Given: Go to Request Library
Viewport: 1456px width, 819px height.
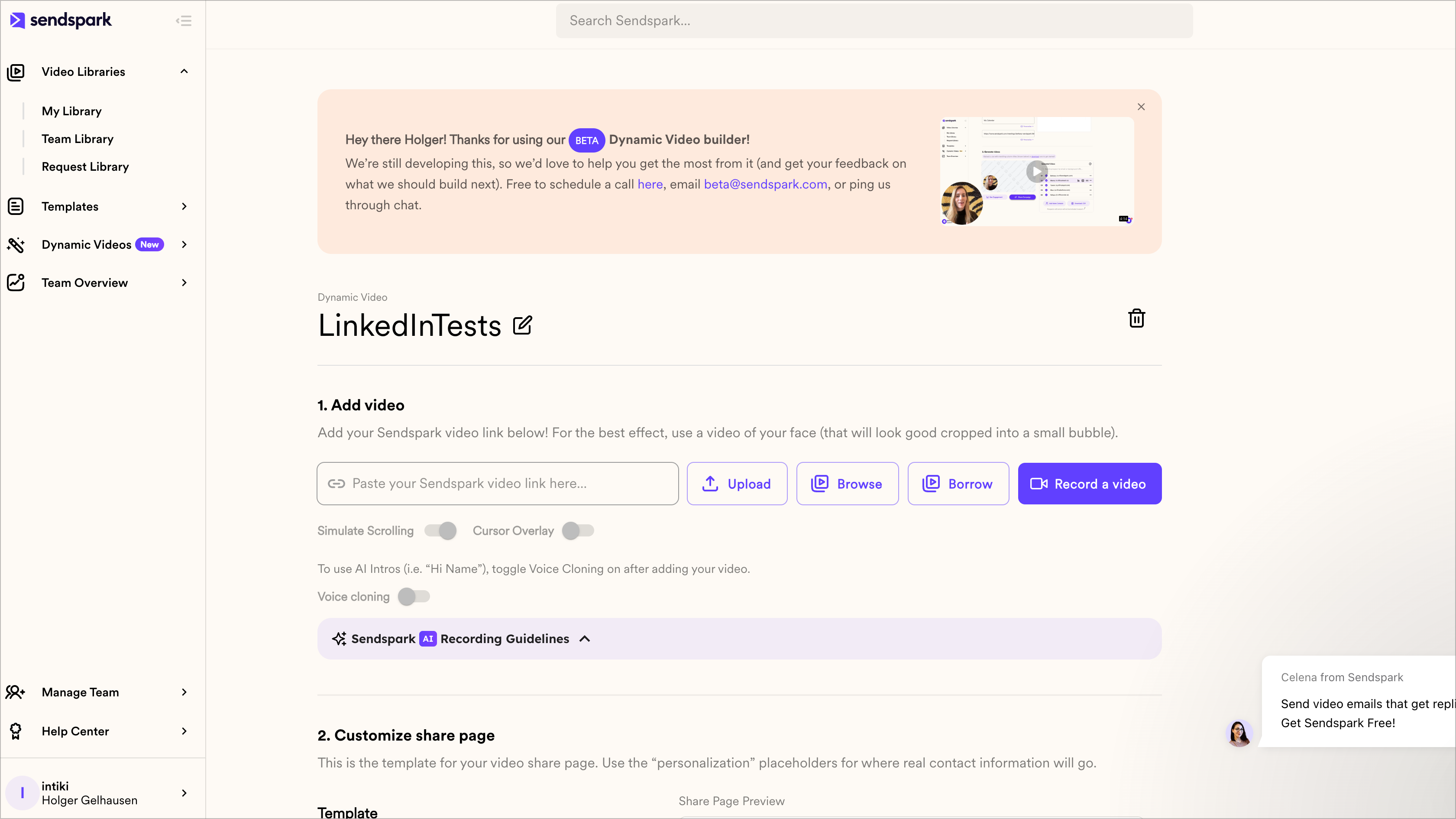Looking at the screenshot, I should (85, 167).
